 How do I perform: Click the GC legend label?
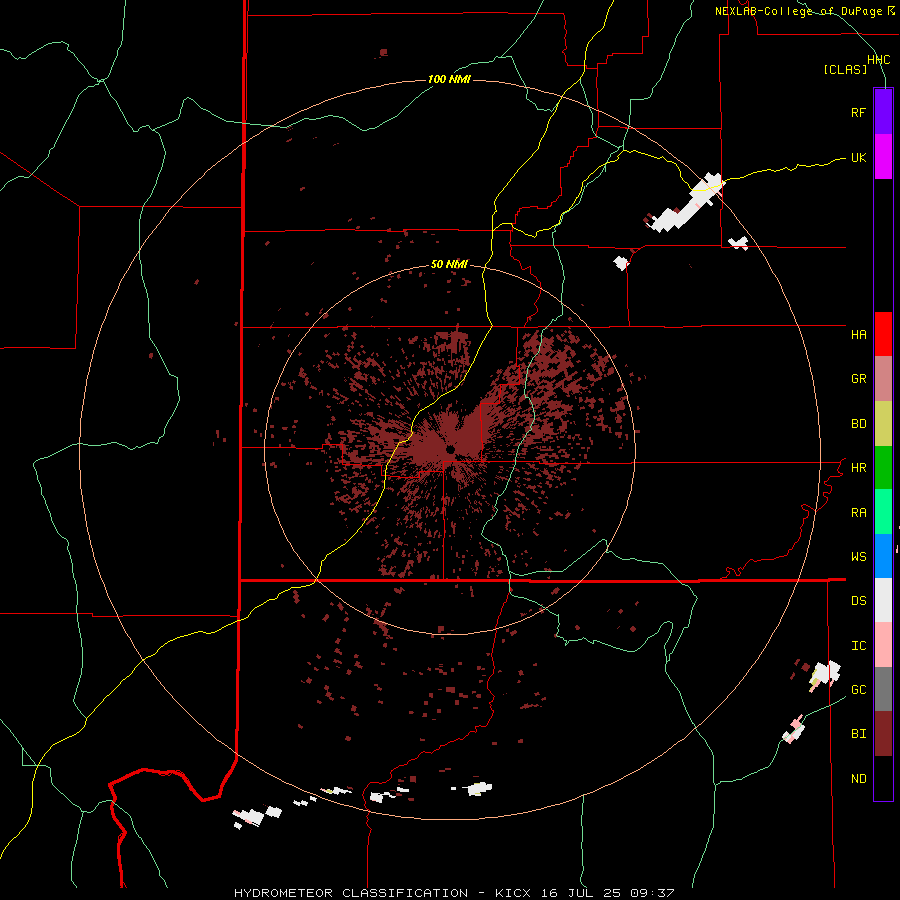click(858, 689)
